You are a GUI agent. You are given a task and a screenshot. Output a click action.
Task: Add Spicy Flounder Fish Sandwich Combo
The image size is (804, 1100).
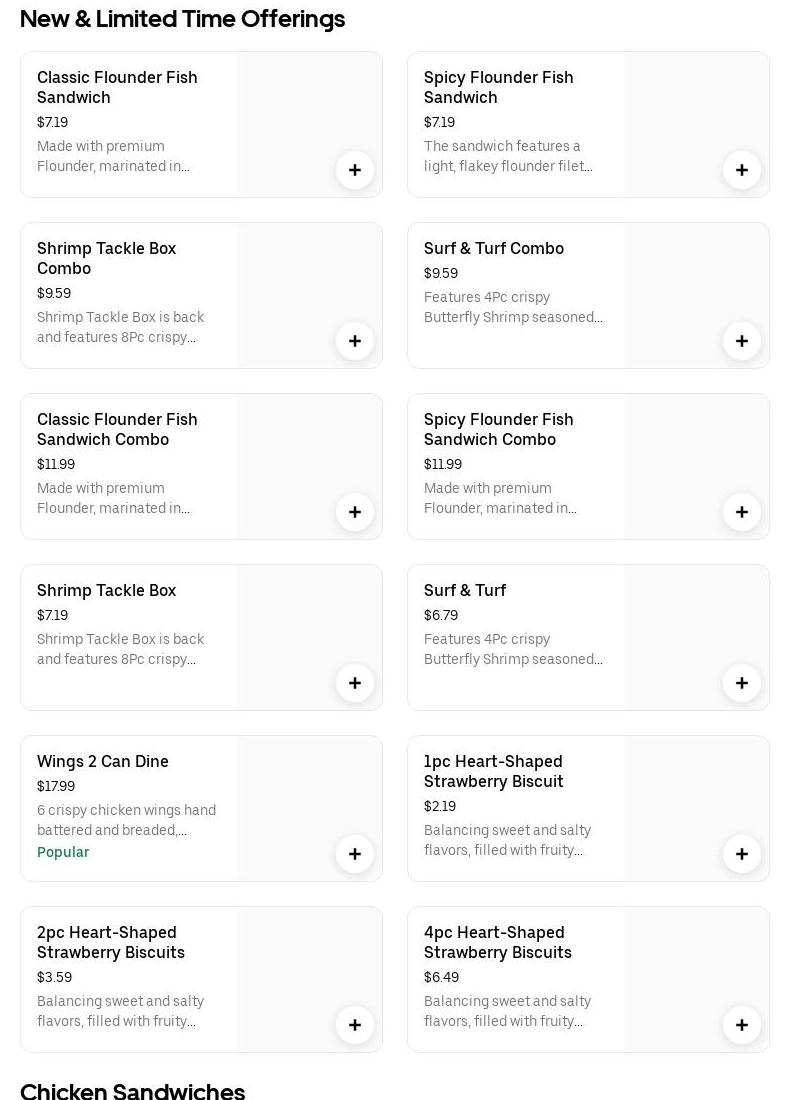[742, 512]
